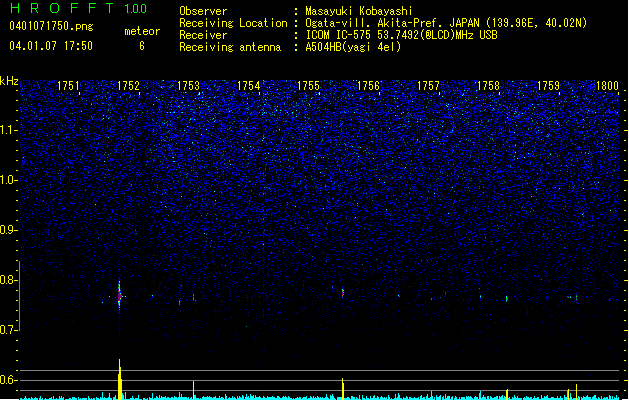The image size is (629, 400).
Task: Click the yellow power spike after 1755
Action: point(343,389)
